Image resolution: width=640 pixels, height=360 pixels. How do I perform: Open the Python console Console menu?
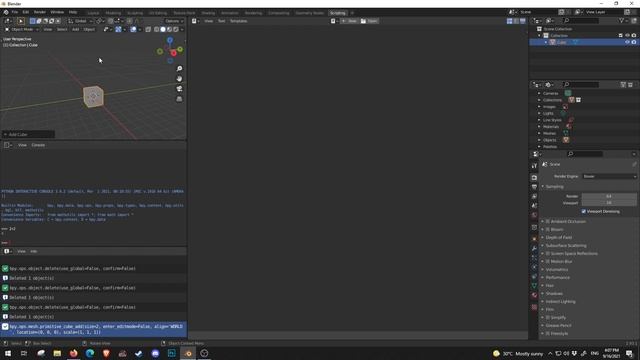coord(38,145)
